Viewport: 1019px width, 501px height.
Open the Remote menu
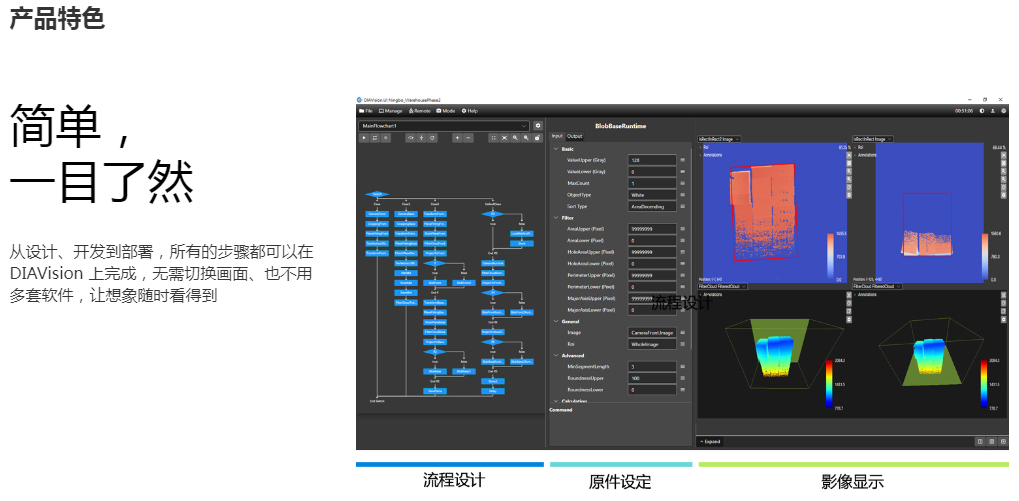pos(420,111)
